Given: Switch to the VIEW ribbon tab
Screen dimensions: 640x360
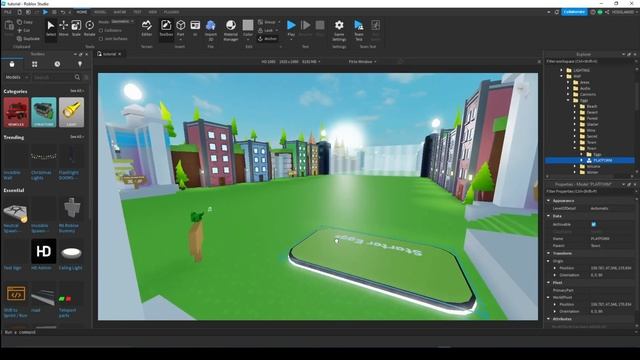Looking at the screenshot, I should click(x=153, y=12).
